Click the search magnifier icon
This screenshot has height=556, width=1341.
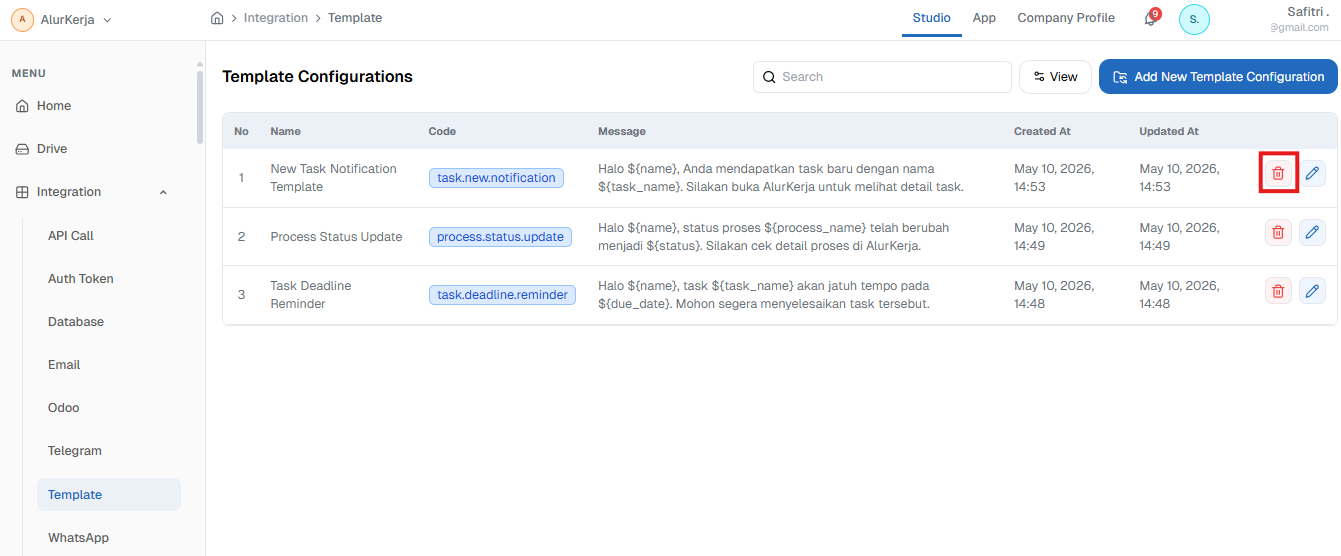point(769,77)
